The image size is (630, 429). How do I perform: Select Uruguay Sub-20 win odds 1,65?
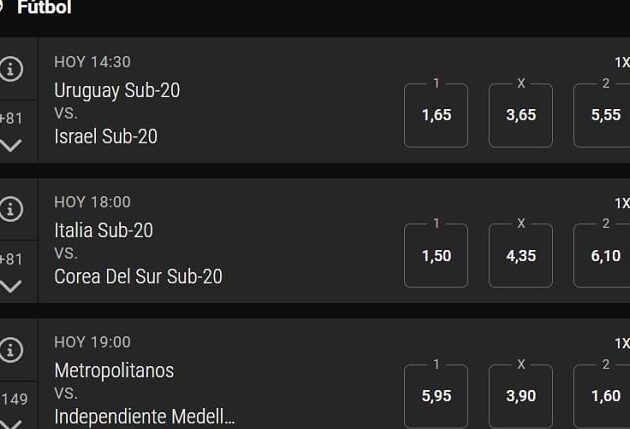(x=436, y=115)
